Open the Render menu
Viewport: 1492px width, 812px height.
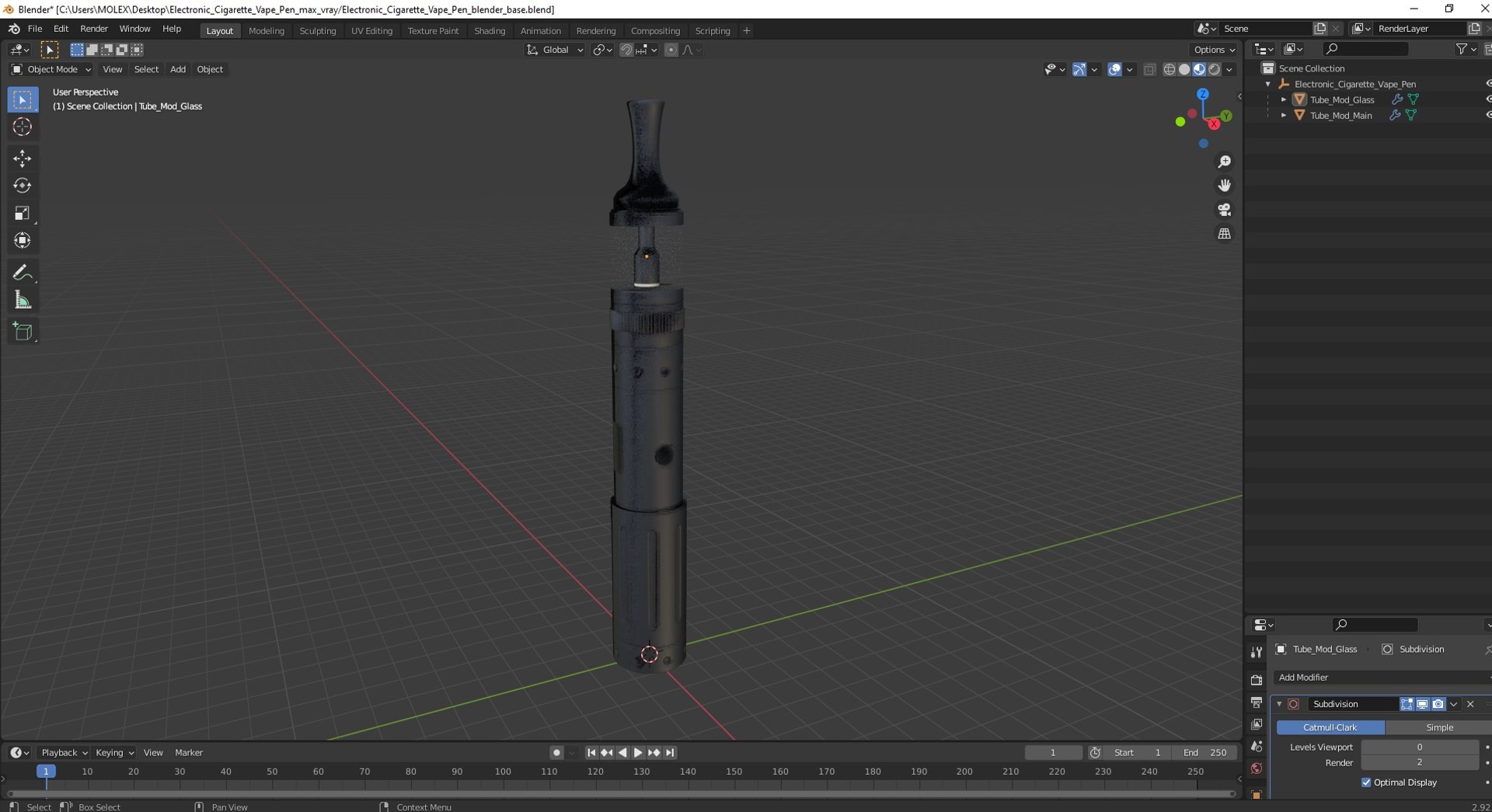point(94,29)
